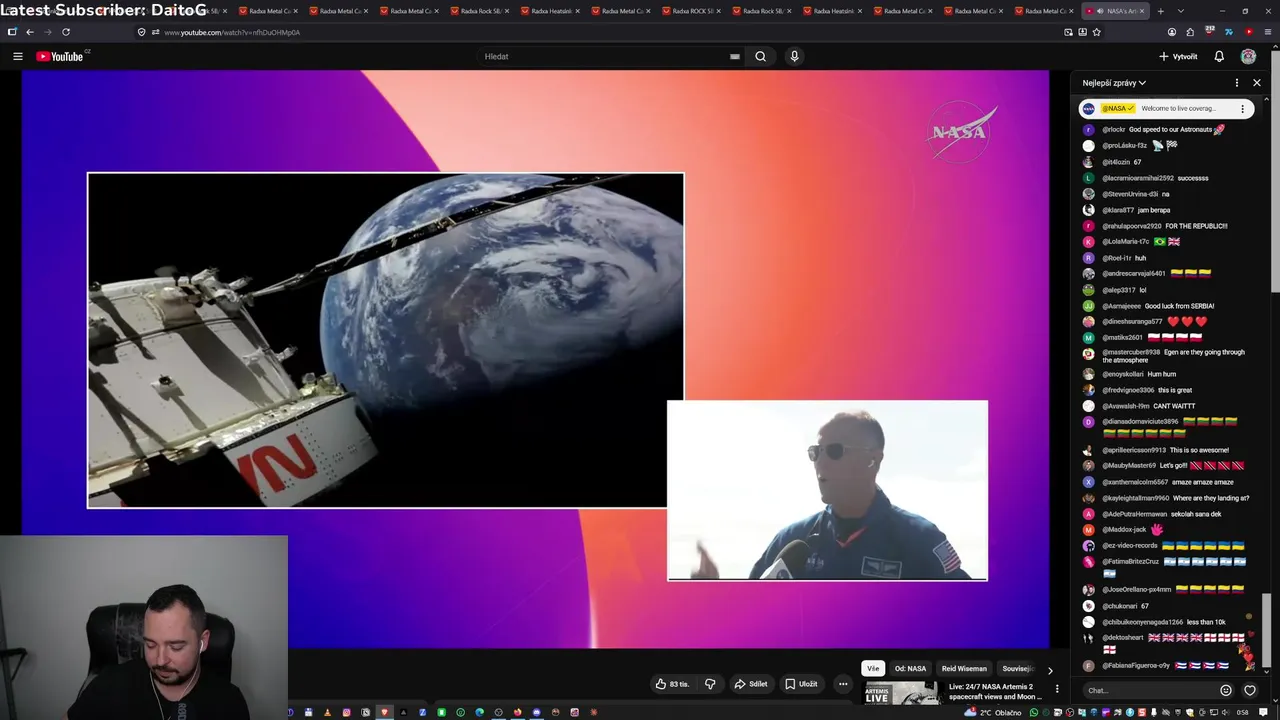The width and height of the screenshot is (1280, 720).
Task: Select the Reid Wiseman filter chip
Action: [964, 668]
